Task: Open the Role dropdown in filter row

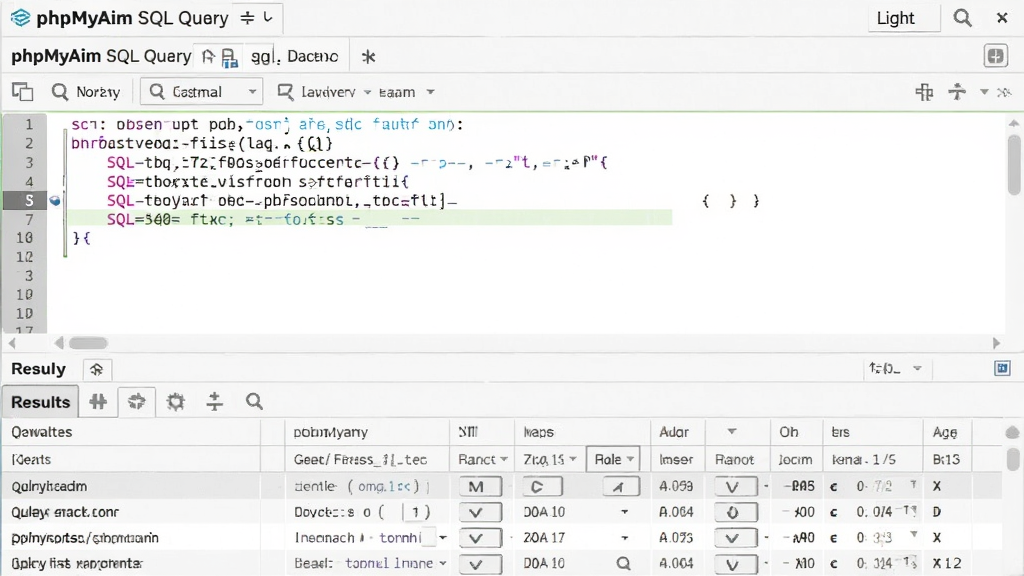Action: (613, 459)
